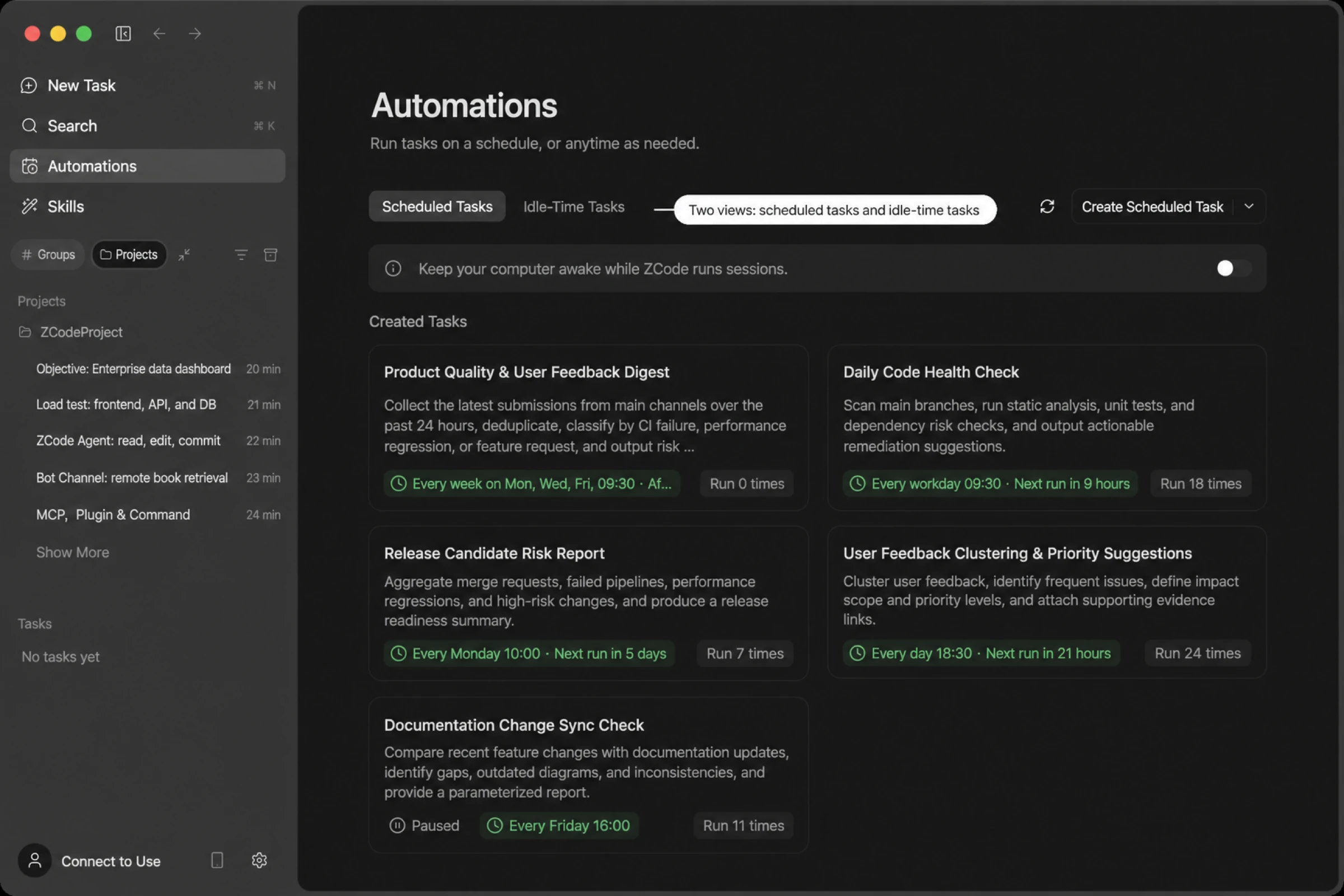Open settings gear icon
The image size is (1344, 896).
tap(259, 861)
